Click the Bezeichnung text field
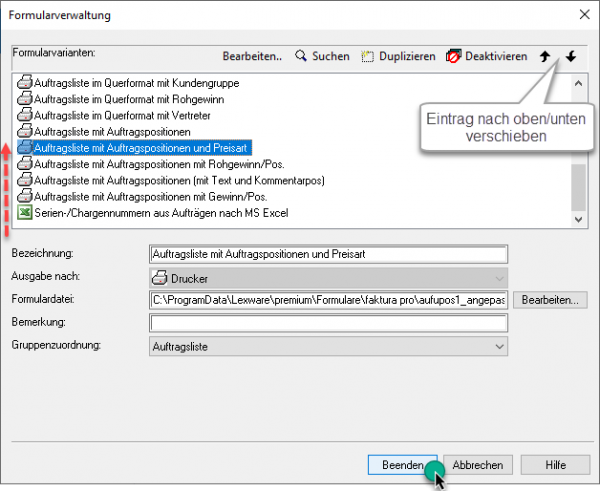 tap(328, 254)
